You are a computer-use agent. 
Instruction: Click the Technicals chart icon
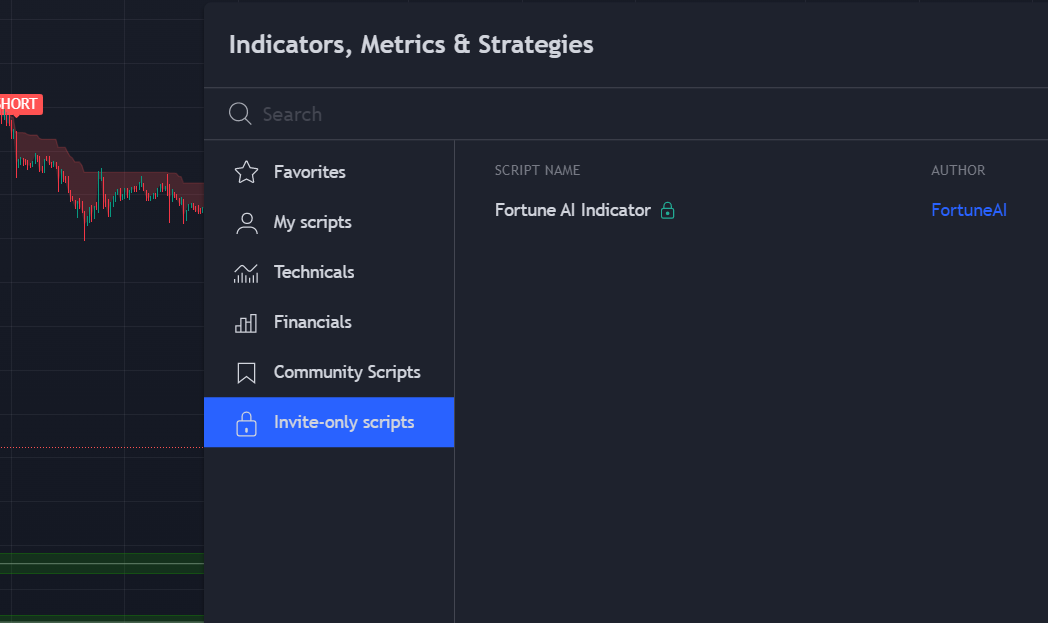pyautogui.click(x=246, y=273)
